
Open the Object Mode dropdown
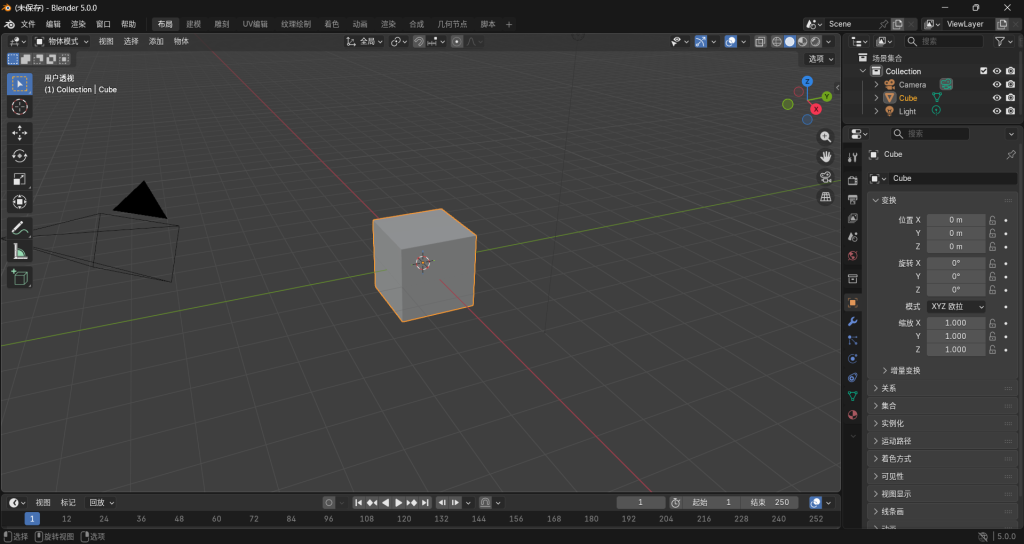point(62,41)
